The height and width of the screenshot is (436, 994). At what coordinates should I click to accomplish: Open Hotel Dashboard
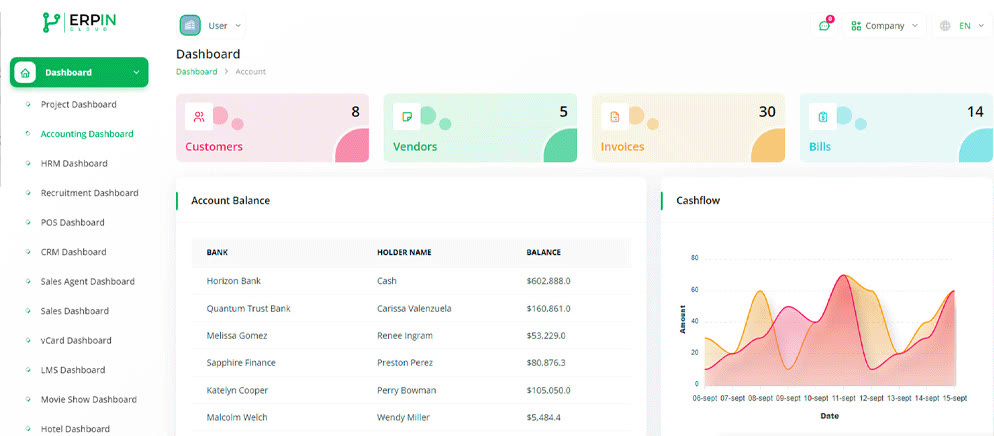75,429
